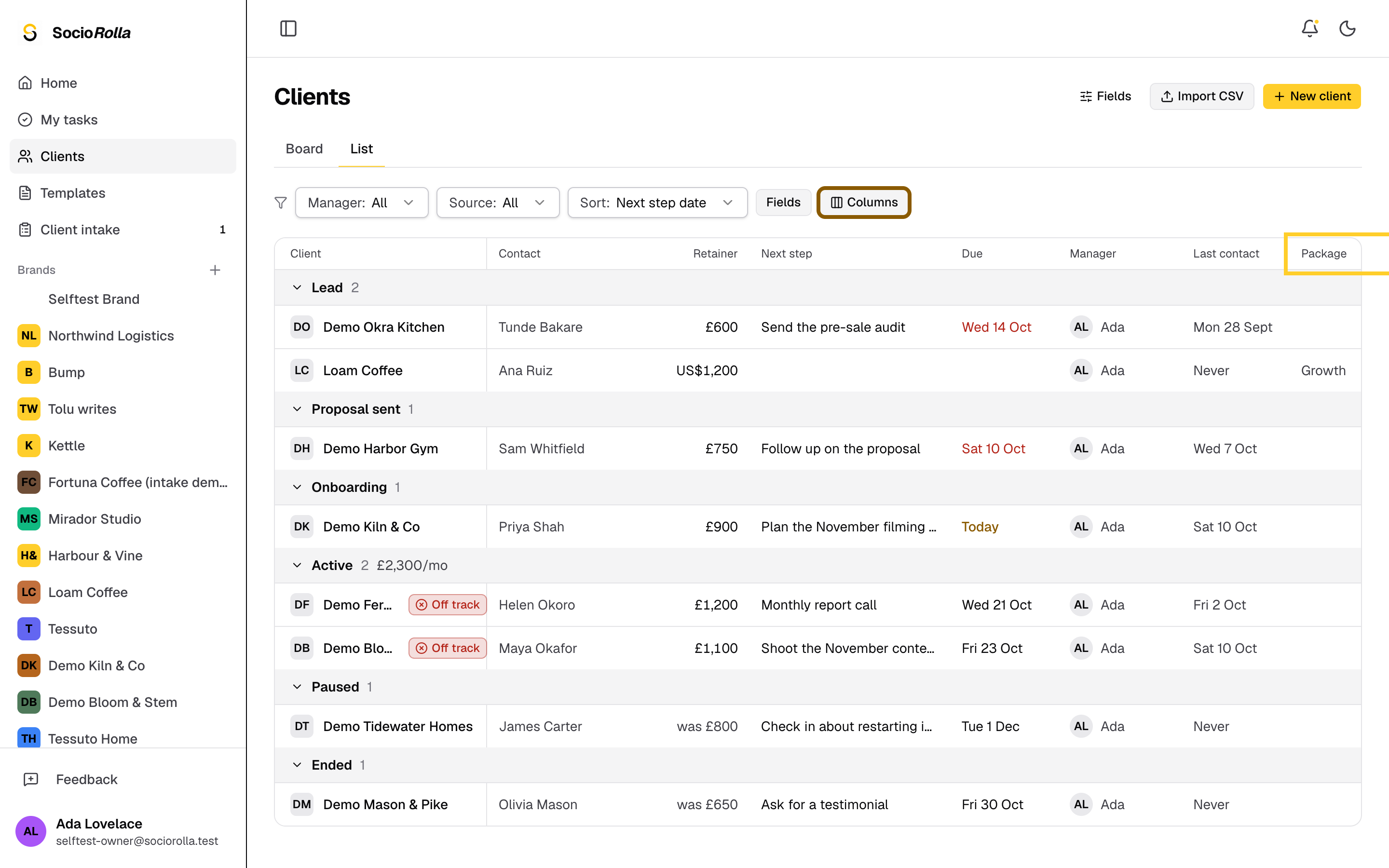Collapse the Onboarding group chevron
1389x868 pixels.
[x=297, y=488]
